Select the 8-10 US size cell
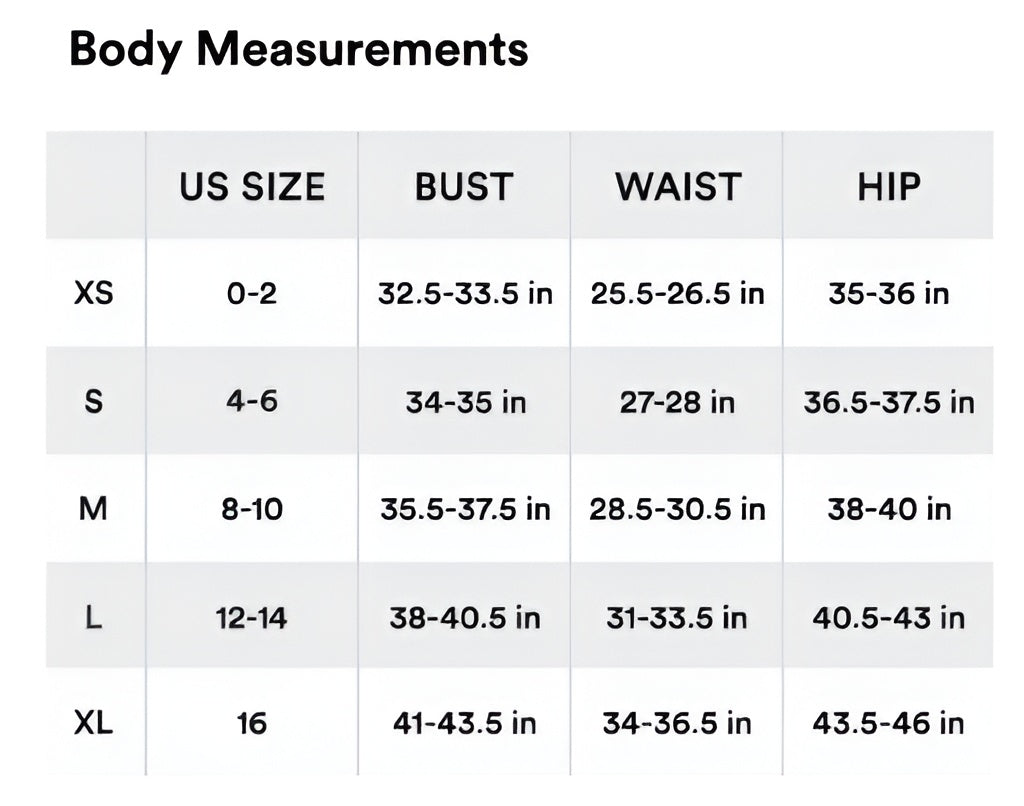The height and width of the screenshot is (806, 1024). click(x=252, y=509)
